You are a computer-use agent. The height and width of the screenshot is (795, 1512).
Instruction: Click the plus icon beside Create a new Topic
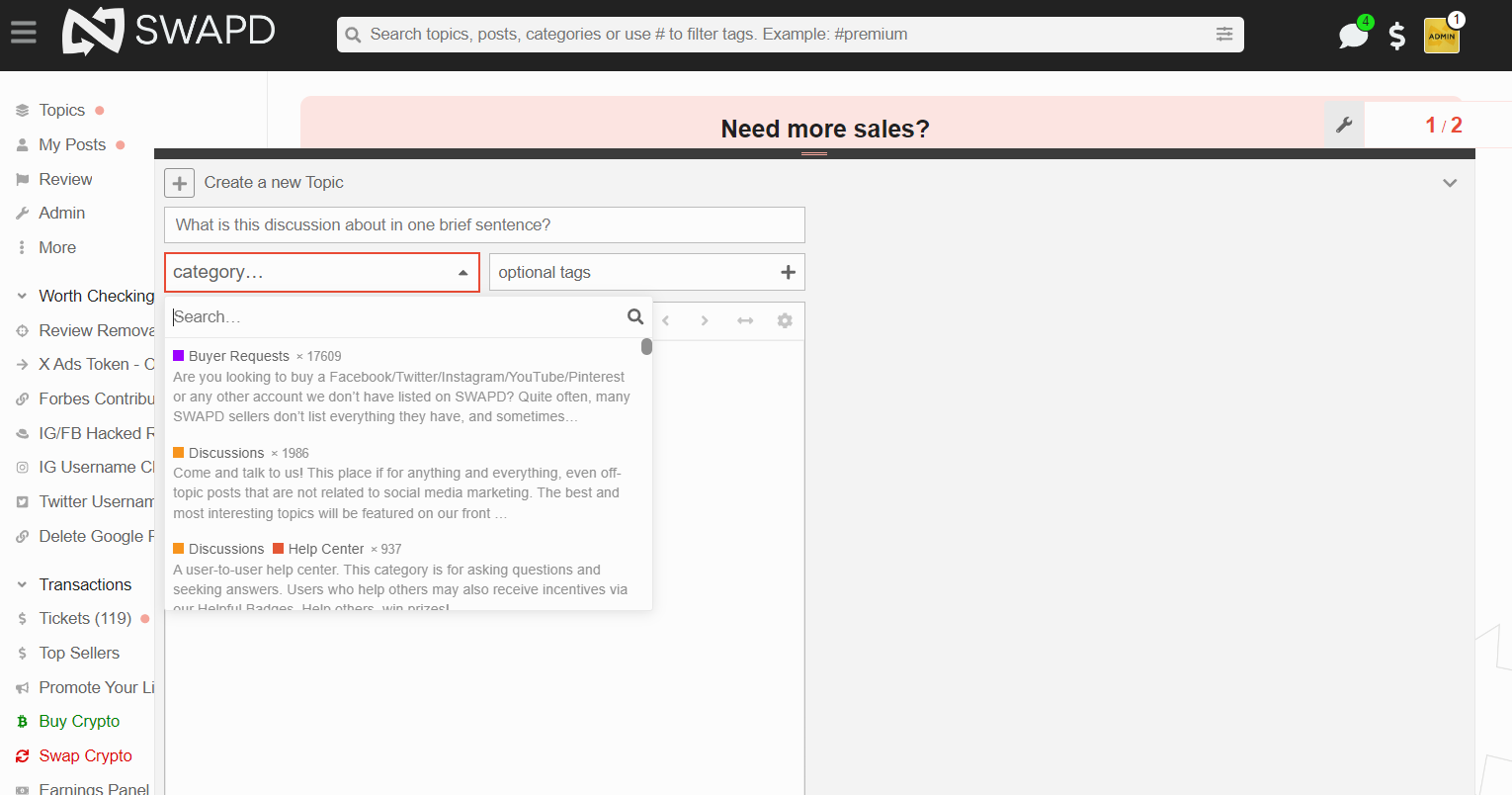tap(179, 183)
